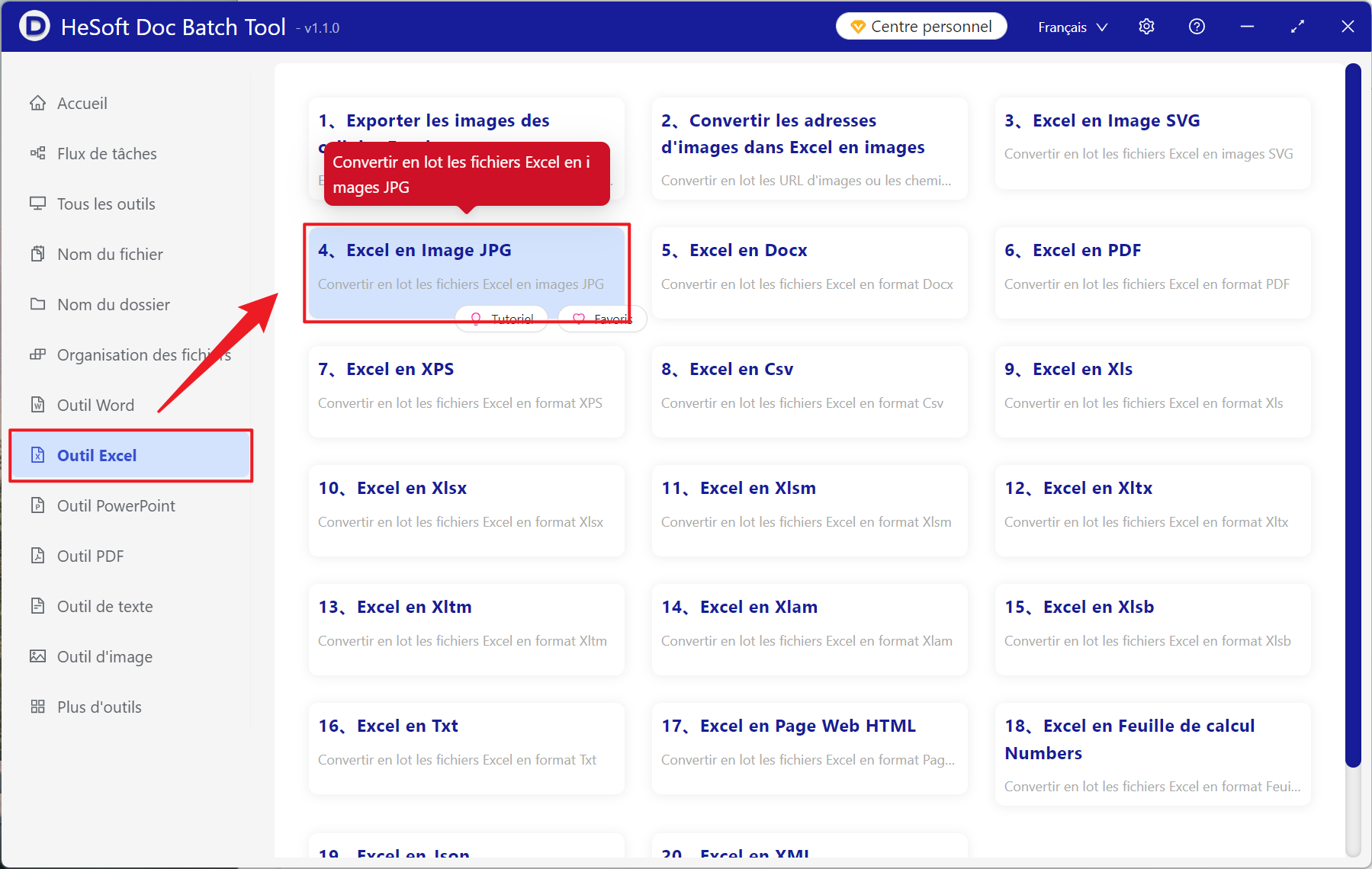Click the Tous les outils monitor icon
Viewport: 1372px width, 869px height.
coord(37,204)
